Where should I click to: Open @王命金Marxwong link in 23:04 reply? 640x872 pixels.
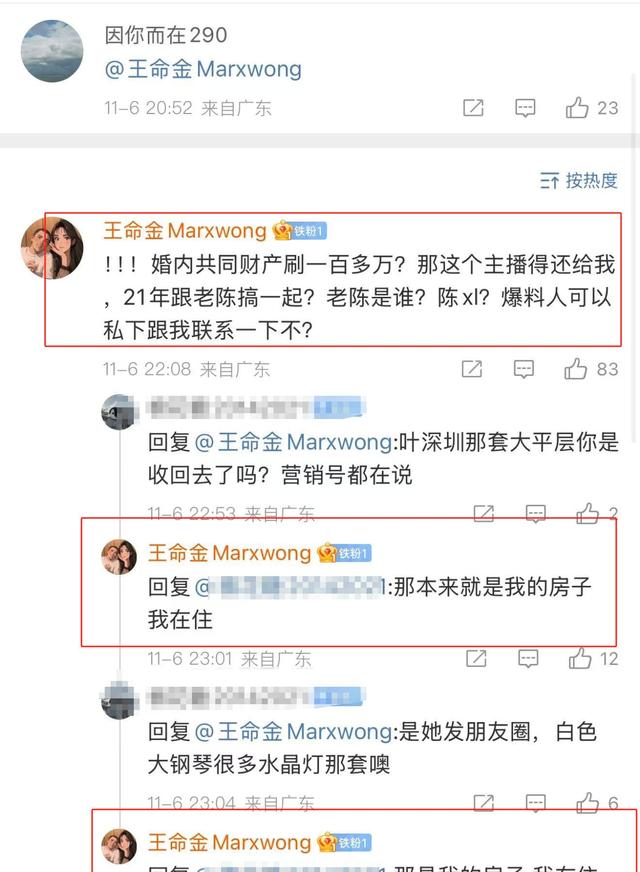[294, 731]
